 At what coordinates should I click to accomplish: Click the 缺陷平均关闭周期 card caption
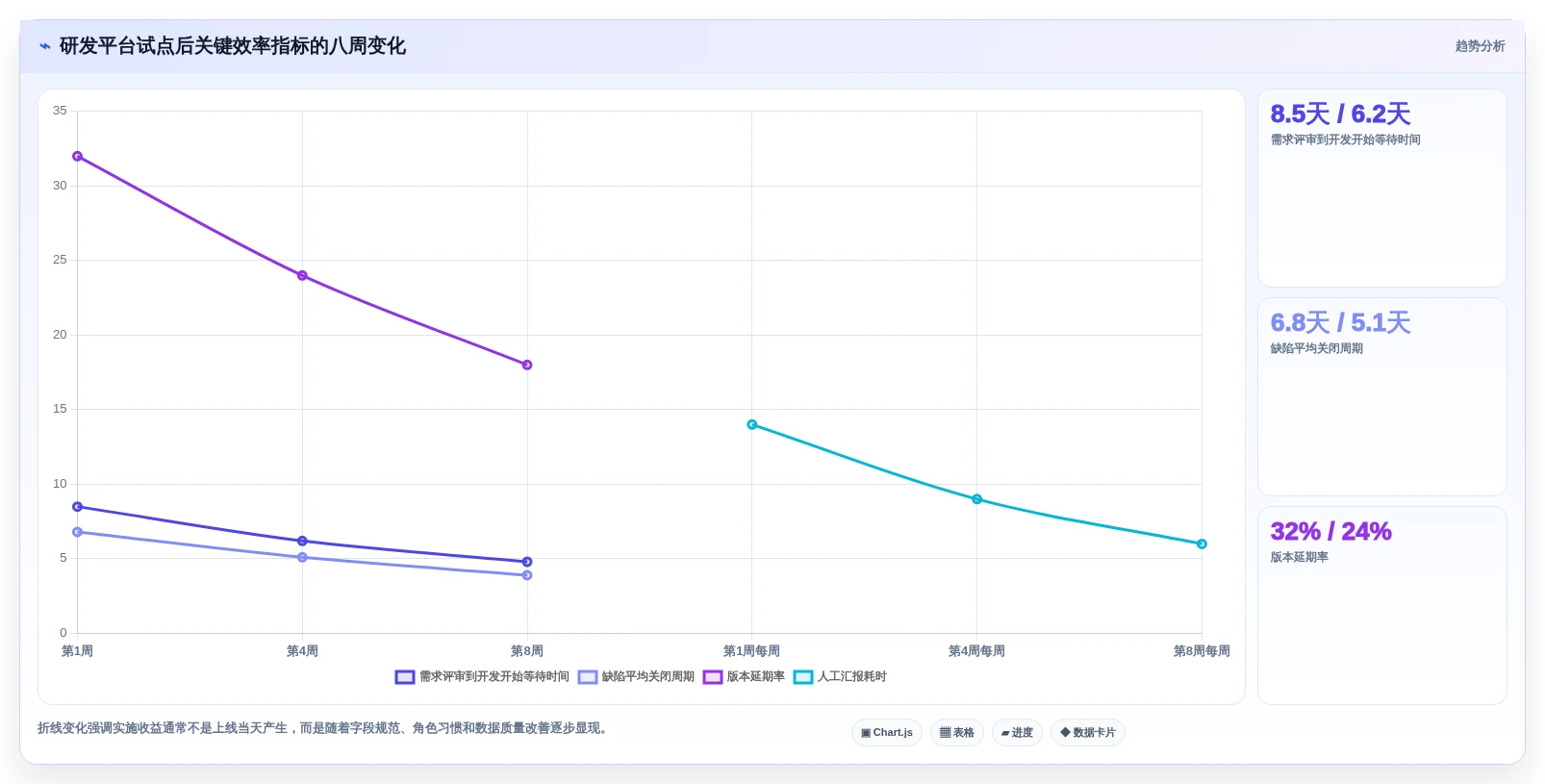[1316, 348]
